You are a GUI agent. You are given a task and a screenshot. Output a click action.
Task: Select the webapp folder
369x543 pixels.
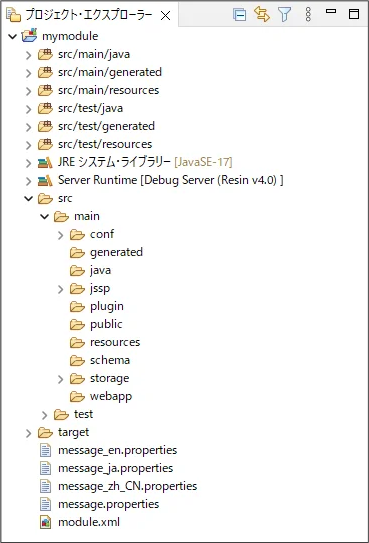pos(101,396)
